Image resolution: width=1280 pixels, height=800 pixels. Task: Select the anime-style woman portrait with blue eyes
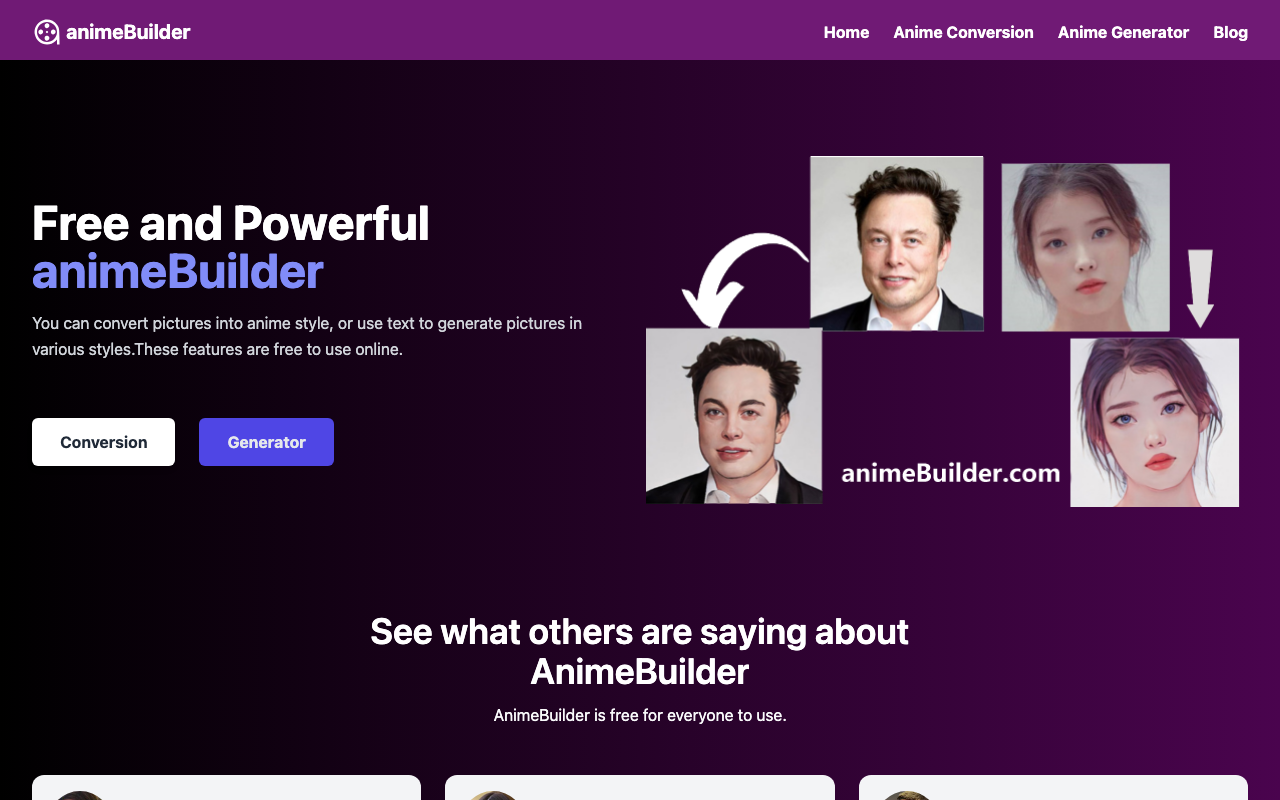click(1155, 422)
